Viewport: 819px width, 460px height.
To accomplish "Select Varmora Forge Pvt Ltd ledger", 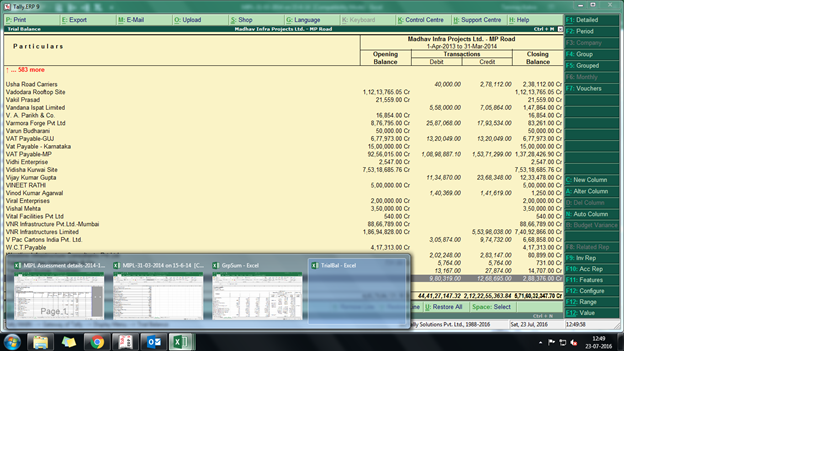I will 284,123.
